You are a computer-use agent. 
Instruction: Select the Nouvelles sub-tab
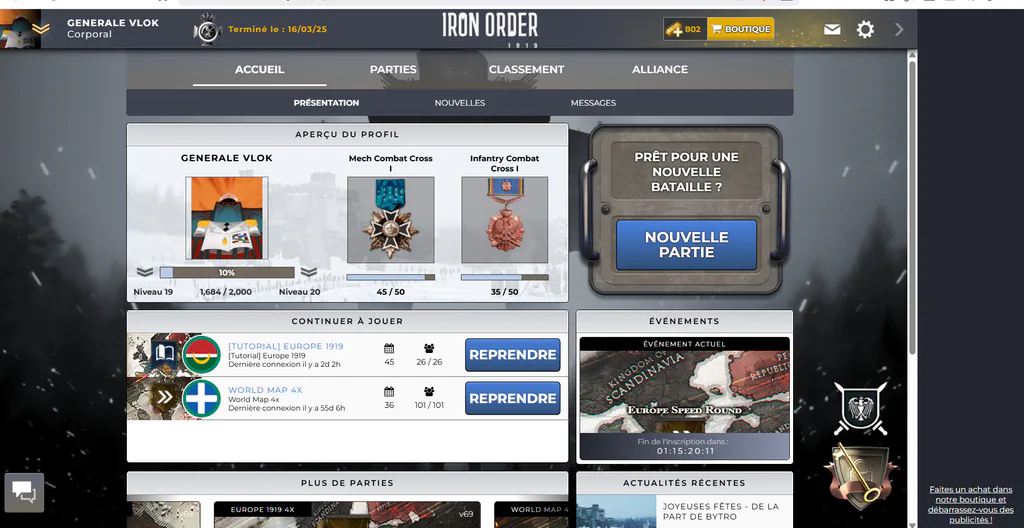coord(460,103)
